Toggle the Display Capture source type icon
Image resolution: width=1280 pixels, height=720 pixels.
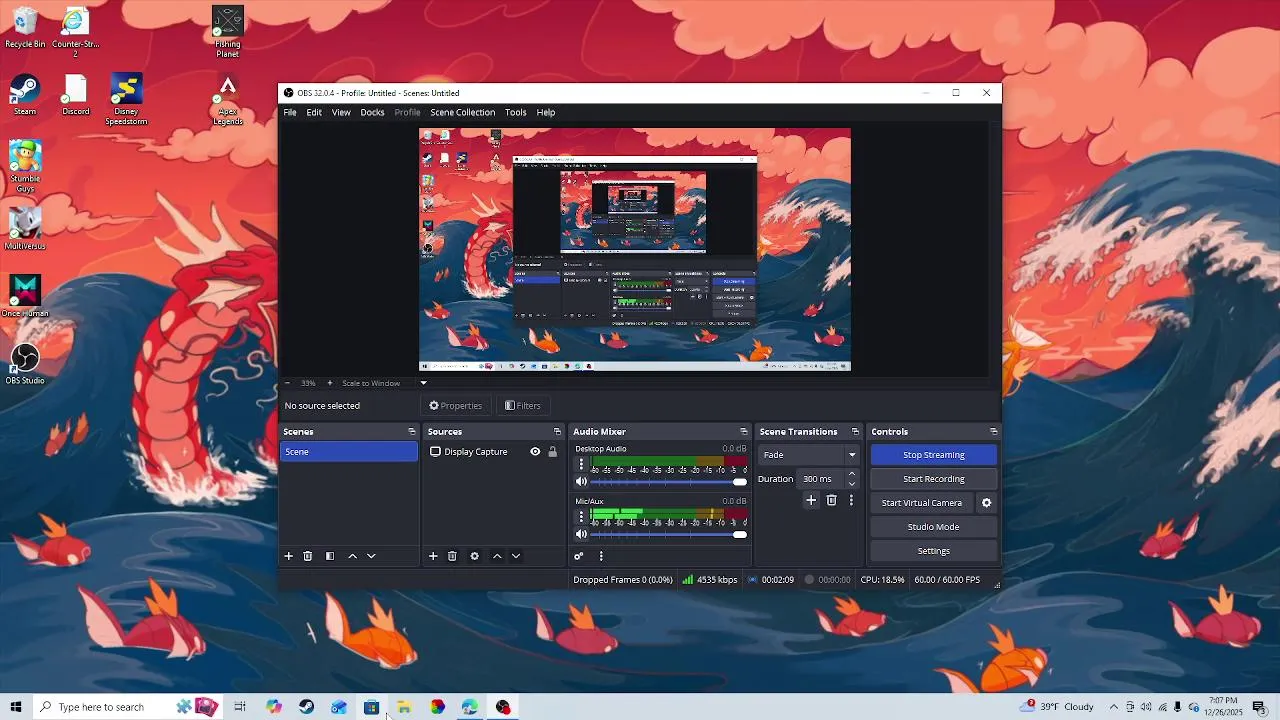point(435,452)
